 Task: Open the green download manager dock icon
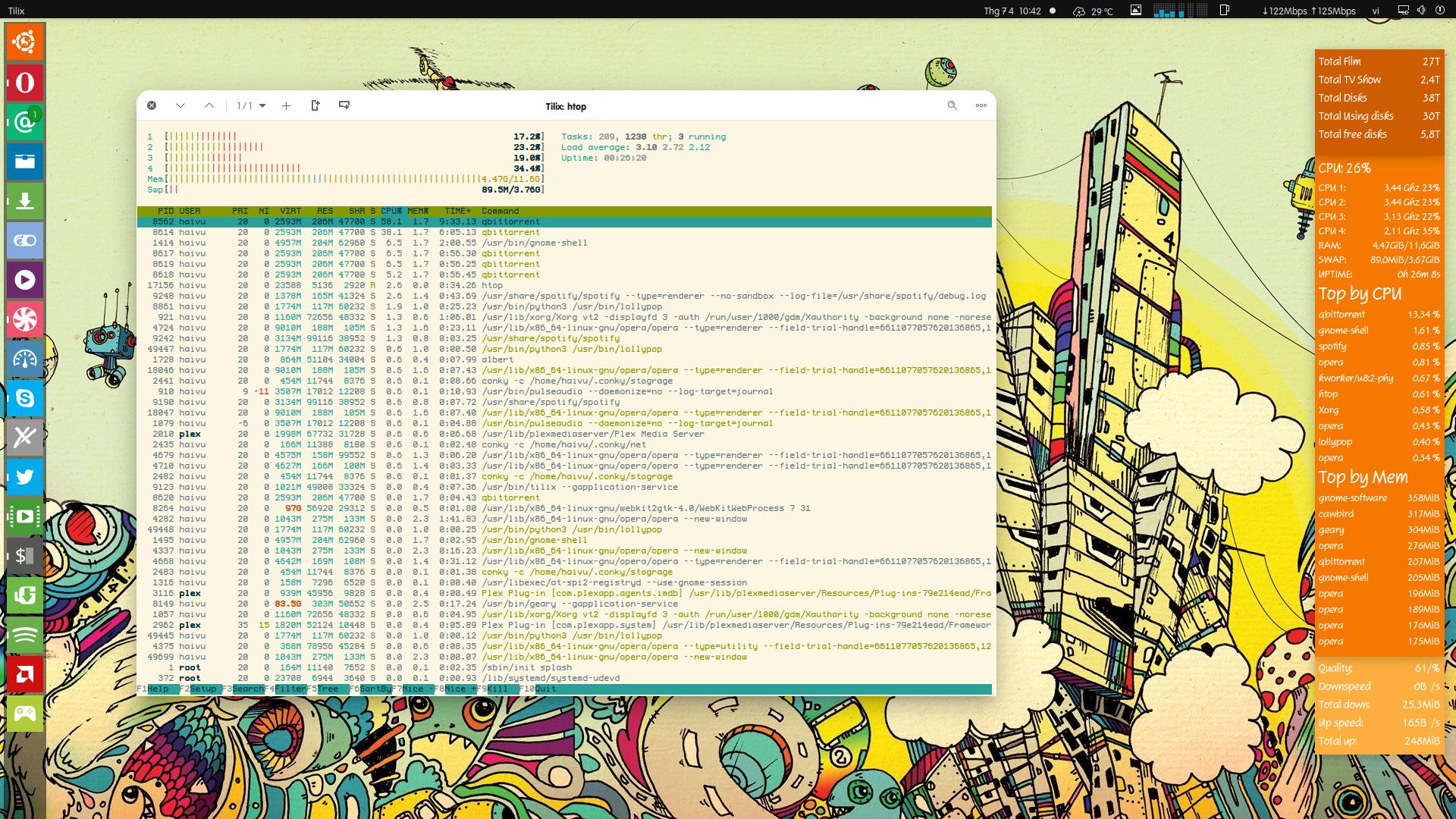pyautogui.click(x=25, y=200)
